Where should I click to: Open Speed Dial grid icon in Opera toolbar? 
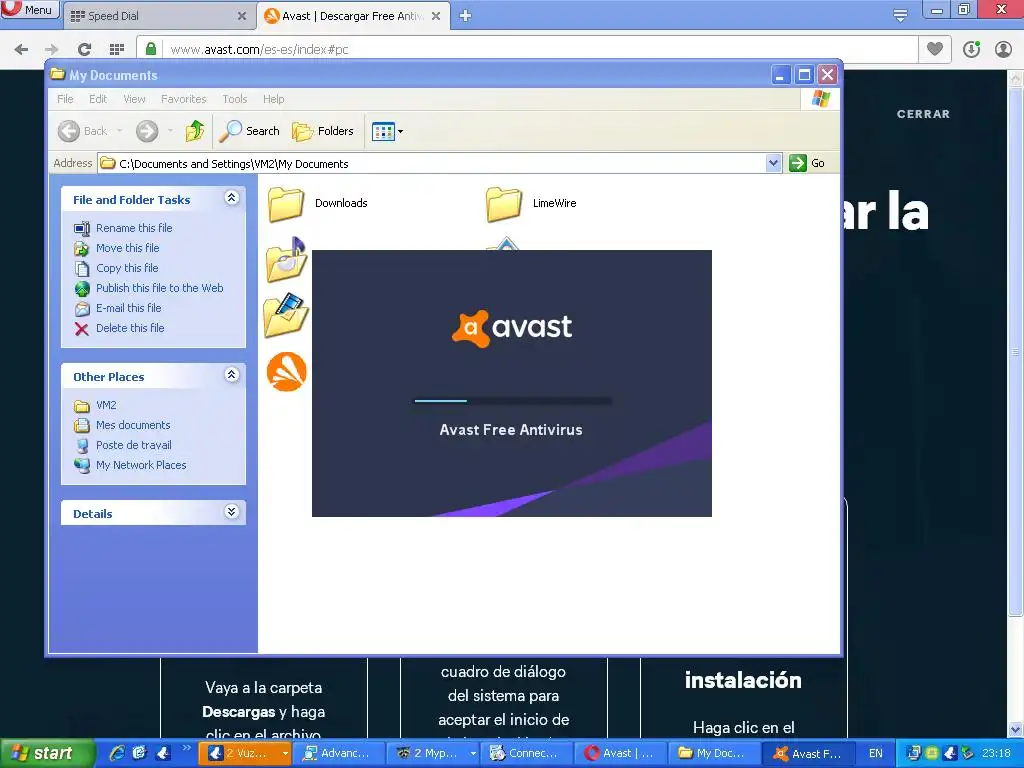point(117,49)
